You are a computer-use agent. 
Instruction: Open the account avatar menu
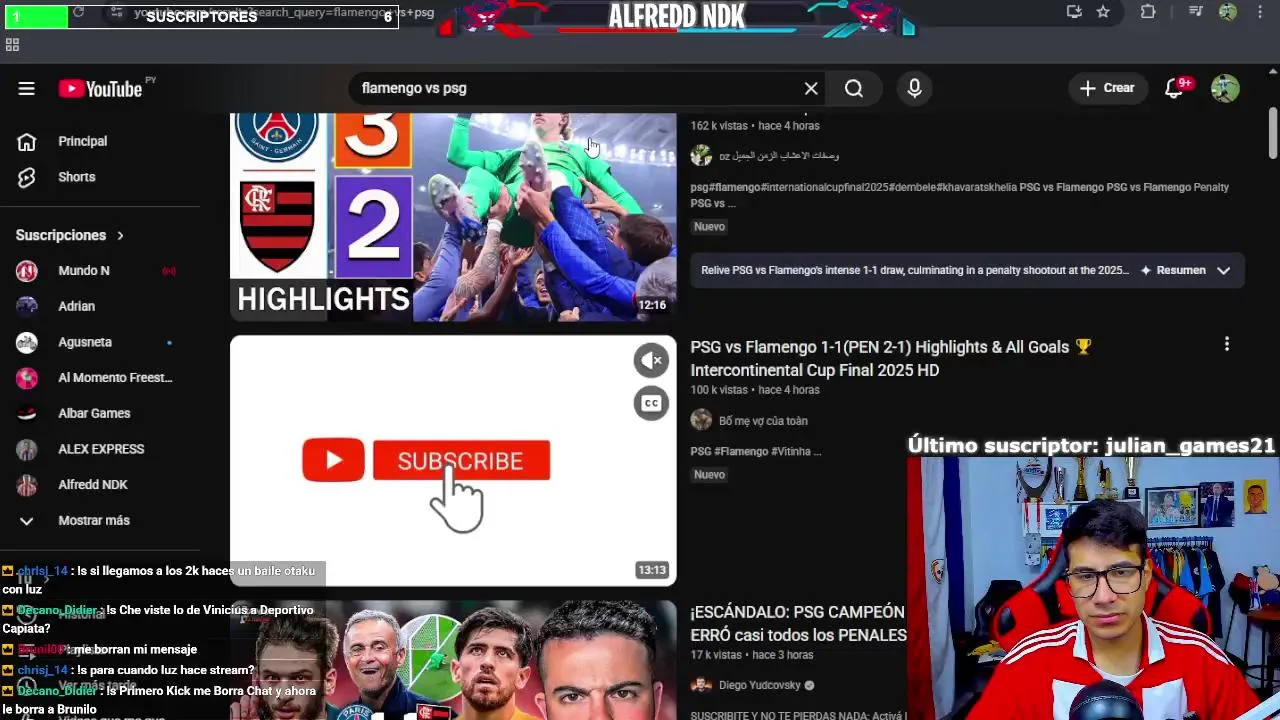1225,89
